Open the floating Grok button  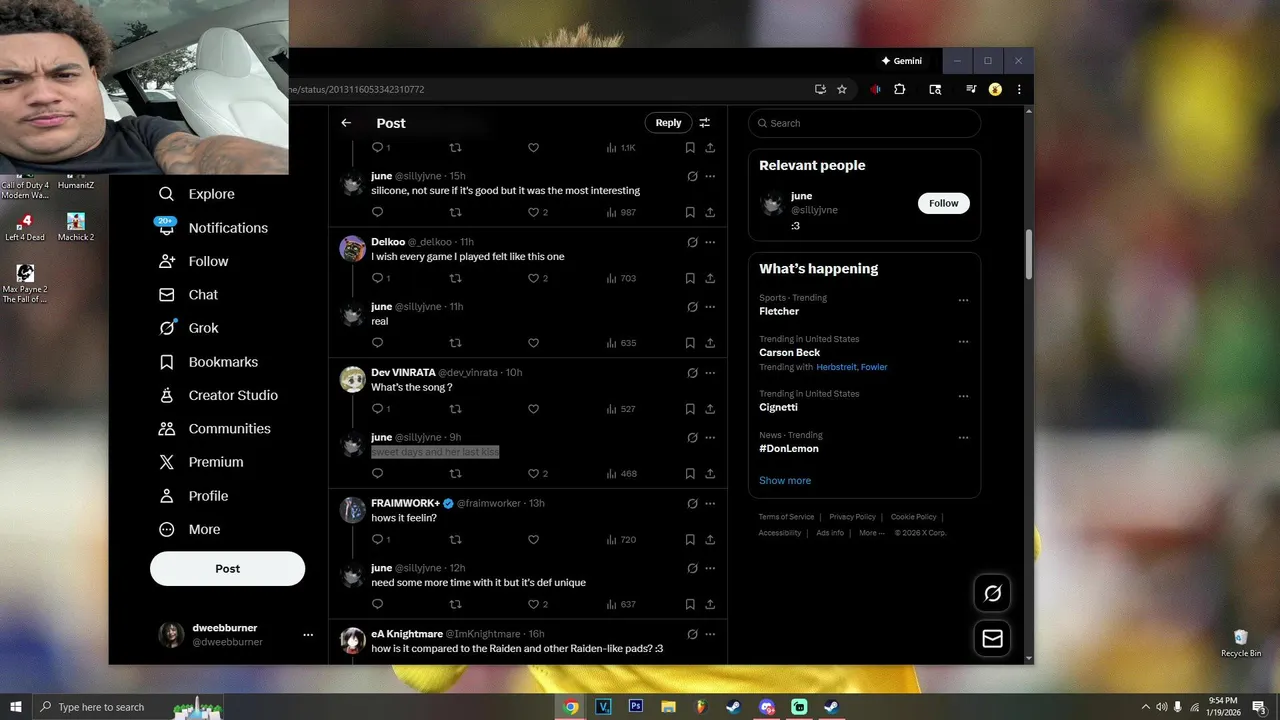[992, 594]
